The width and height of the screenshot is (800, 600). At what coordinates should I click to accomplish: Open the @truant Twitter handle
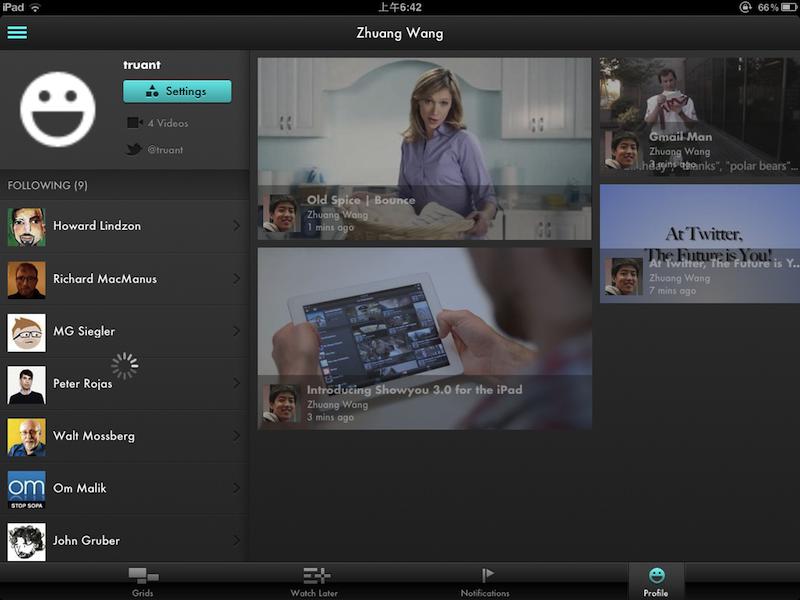(x=165, y=150)
